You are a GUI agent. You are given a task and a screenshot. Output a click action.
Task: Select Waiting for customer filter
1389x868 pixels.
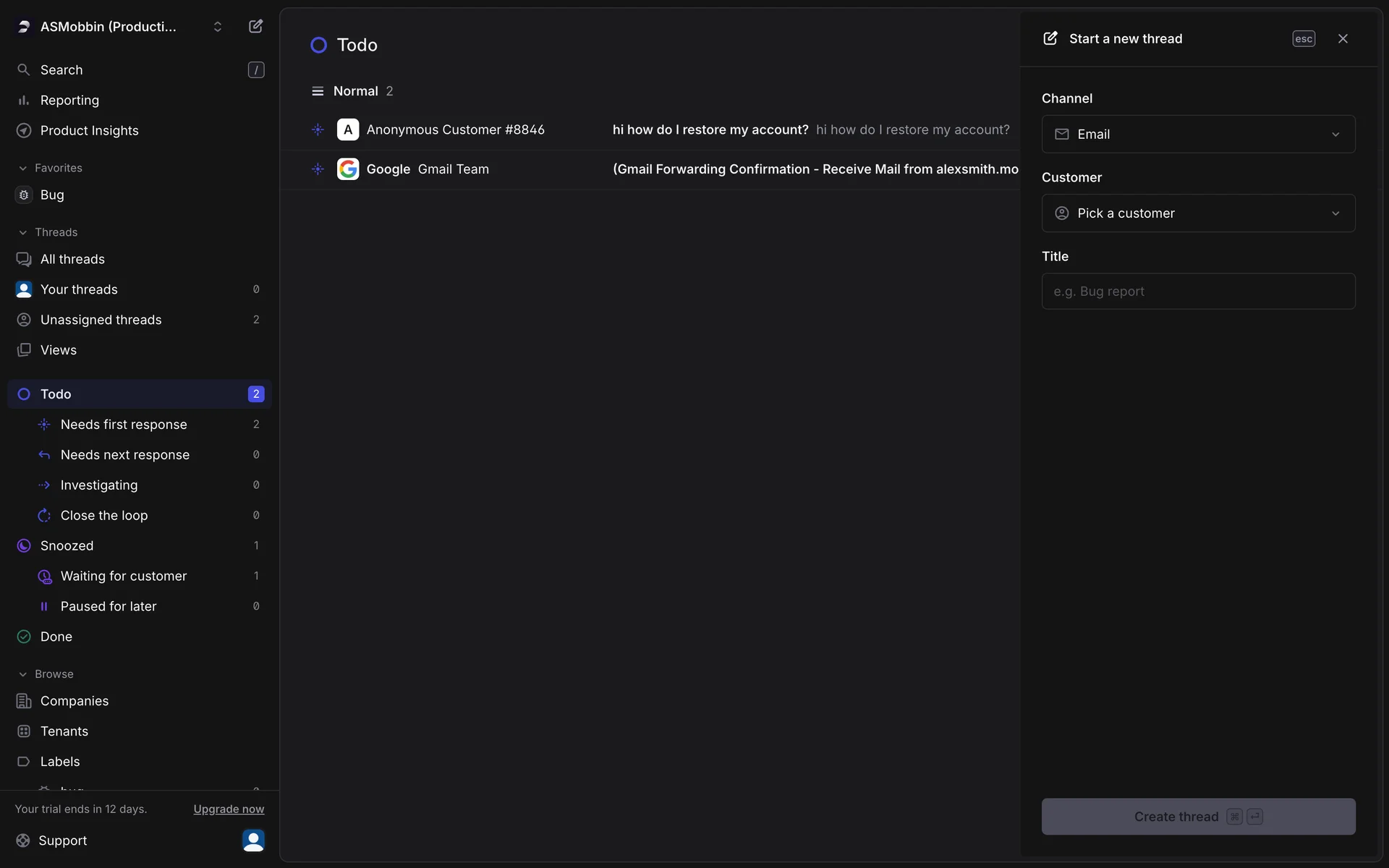[124, 576]
